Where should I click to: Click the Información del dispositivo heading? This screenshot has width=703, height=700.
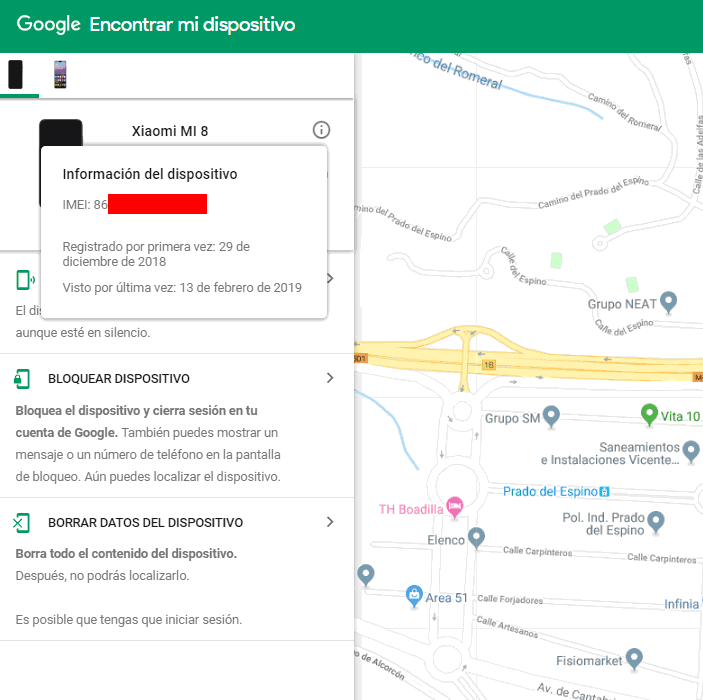pos(150,174)
